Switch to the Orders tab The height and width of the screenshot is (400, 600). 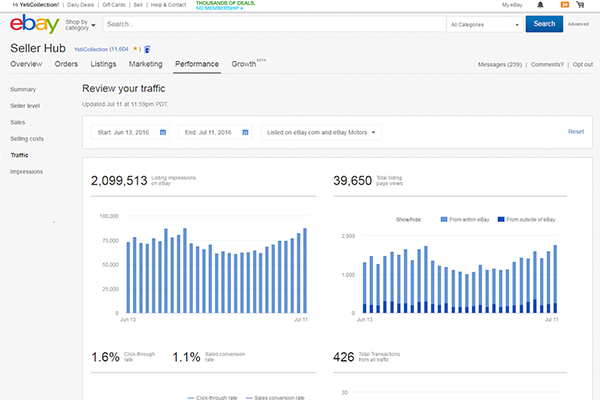click(66, 64)
